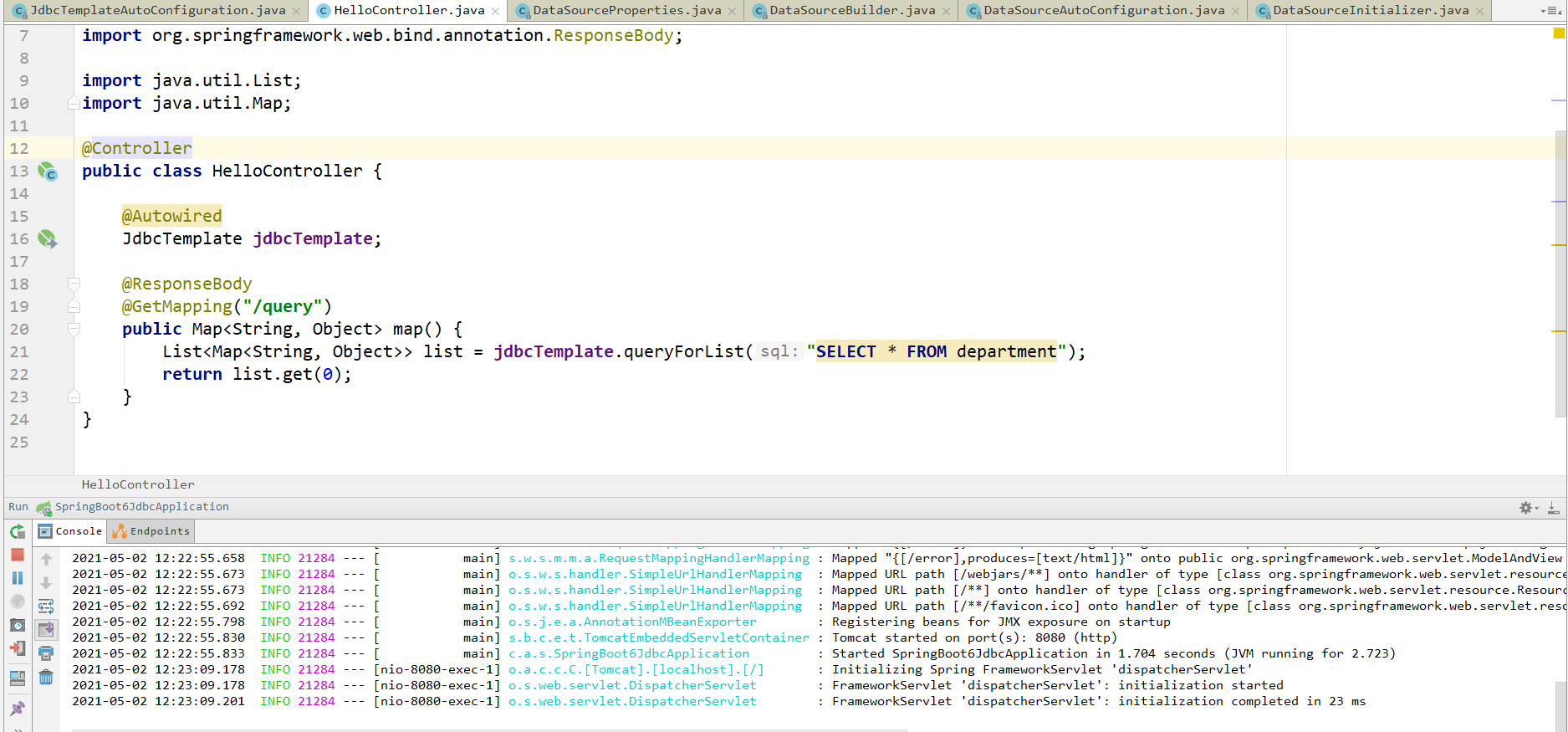Place cursor in SELECT * FROM department string
This screenshot has width=1568, height=732.
(x=937, y=352)
